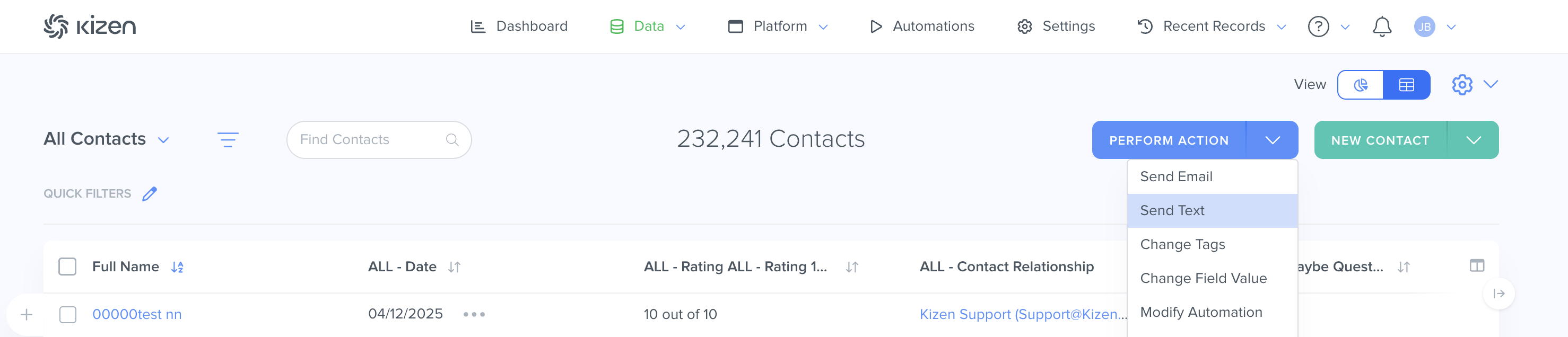Screen dimensions: 1568x337
Task: Select the 00000test nn row checkbox
Action: 67,315
